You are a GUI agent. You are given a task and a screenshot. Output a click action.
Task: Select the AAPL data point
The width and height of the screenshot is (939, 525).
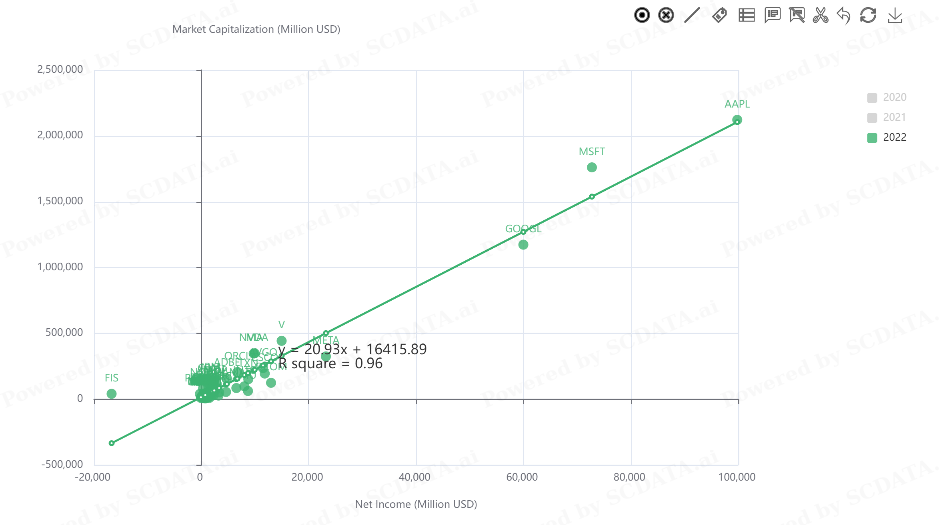click(x=737, y=120)
